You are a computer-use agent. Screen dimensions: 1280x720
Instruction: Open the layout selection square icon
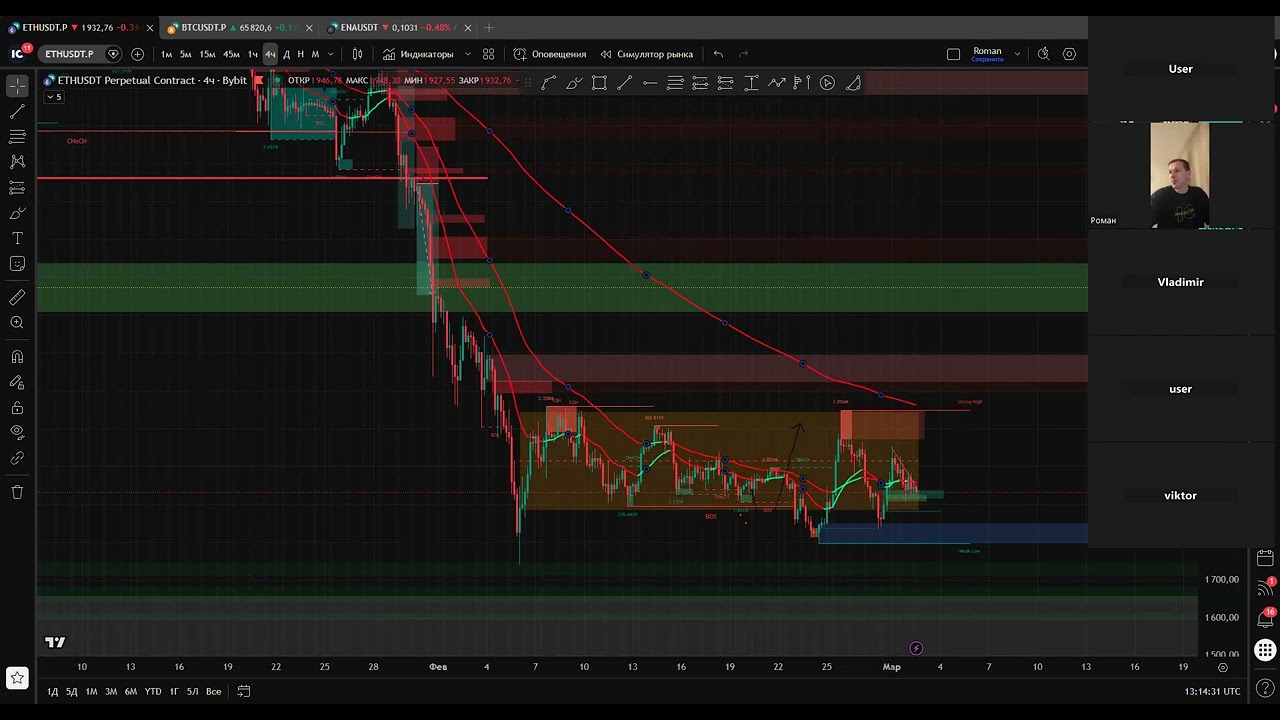pyautogui.click(x=953, y=54)
